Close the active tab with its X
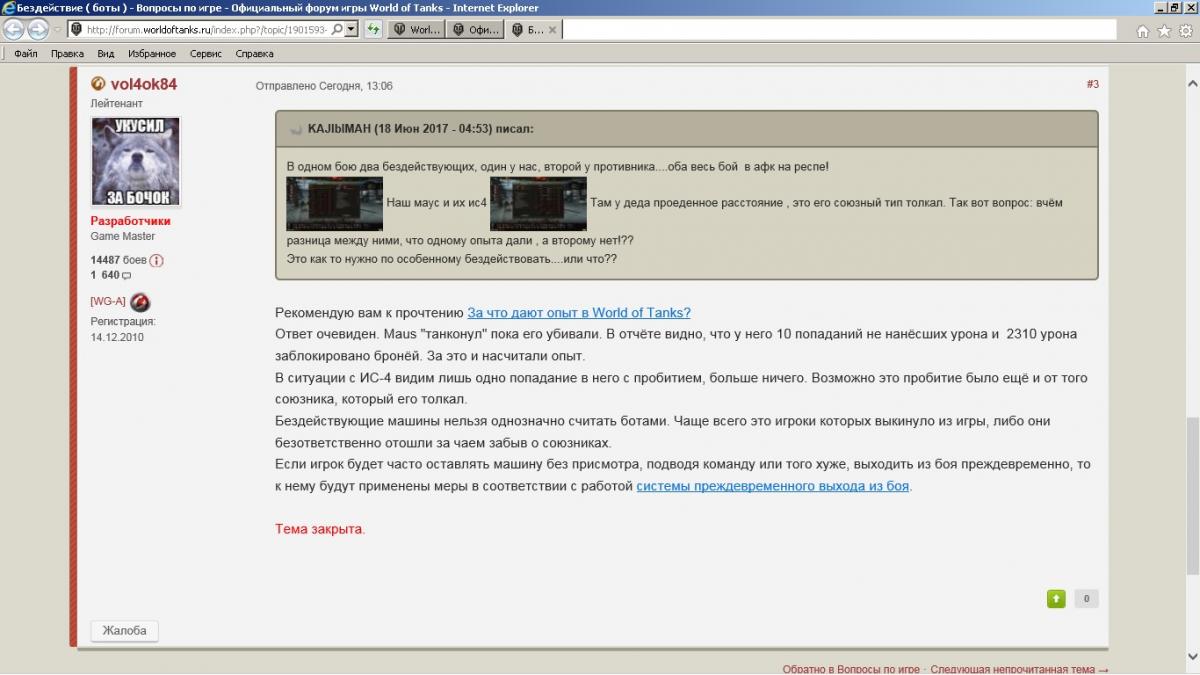 pos(552,30)
